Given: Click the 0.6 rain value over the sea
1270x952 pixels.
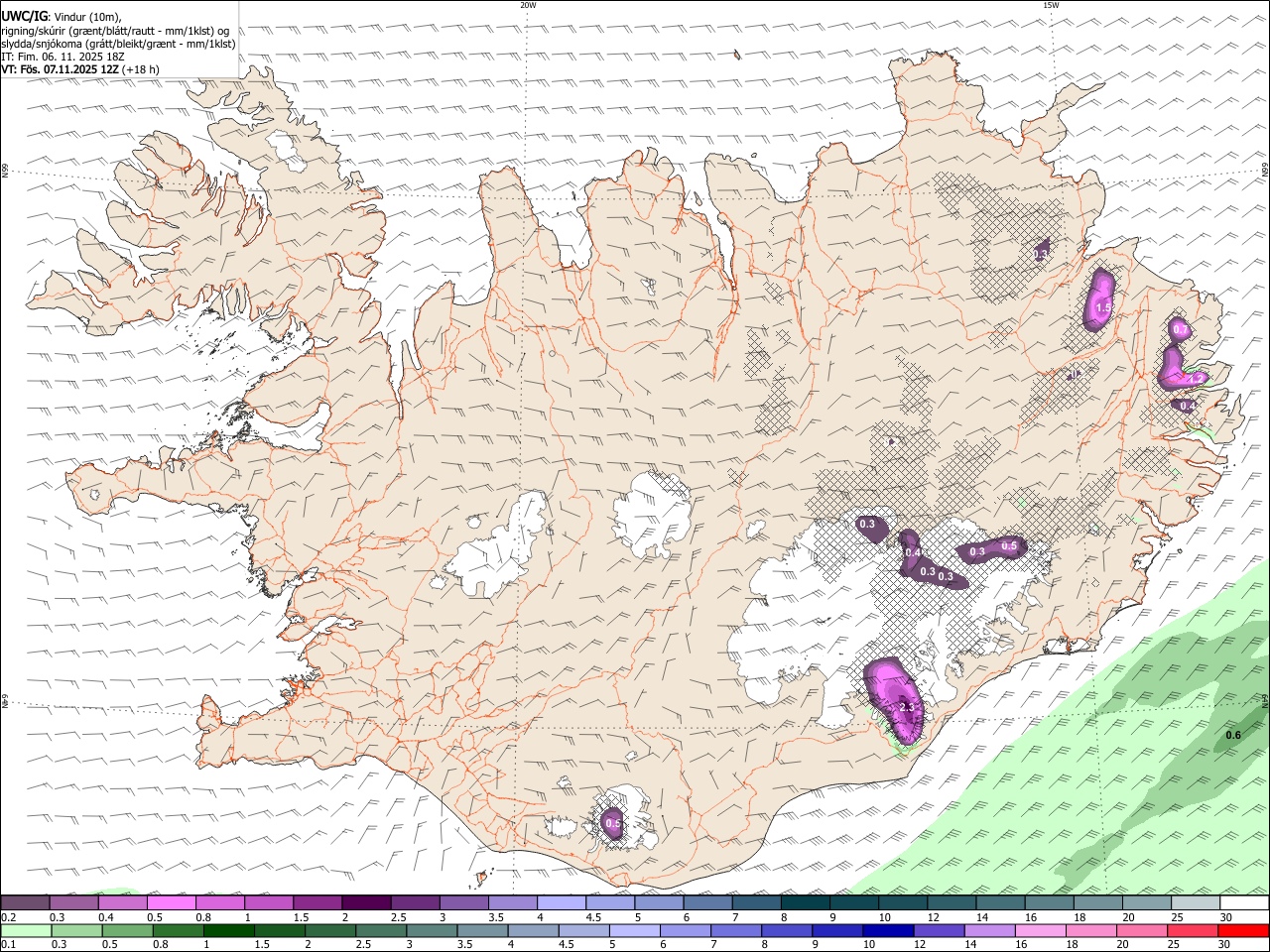Looking at the screenshot, I should [x=1233, y=735].
